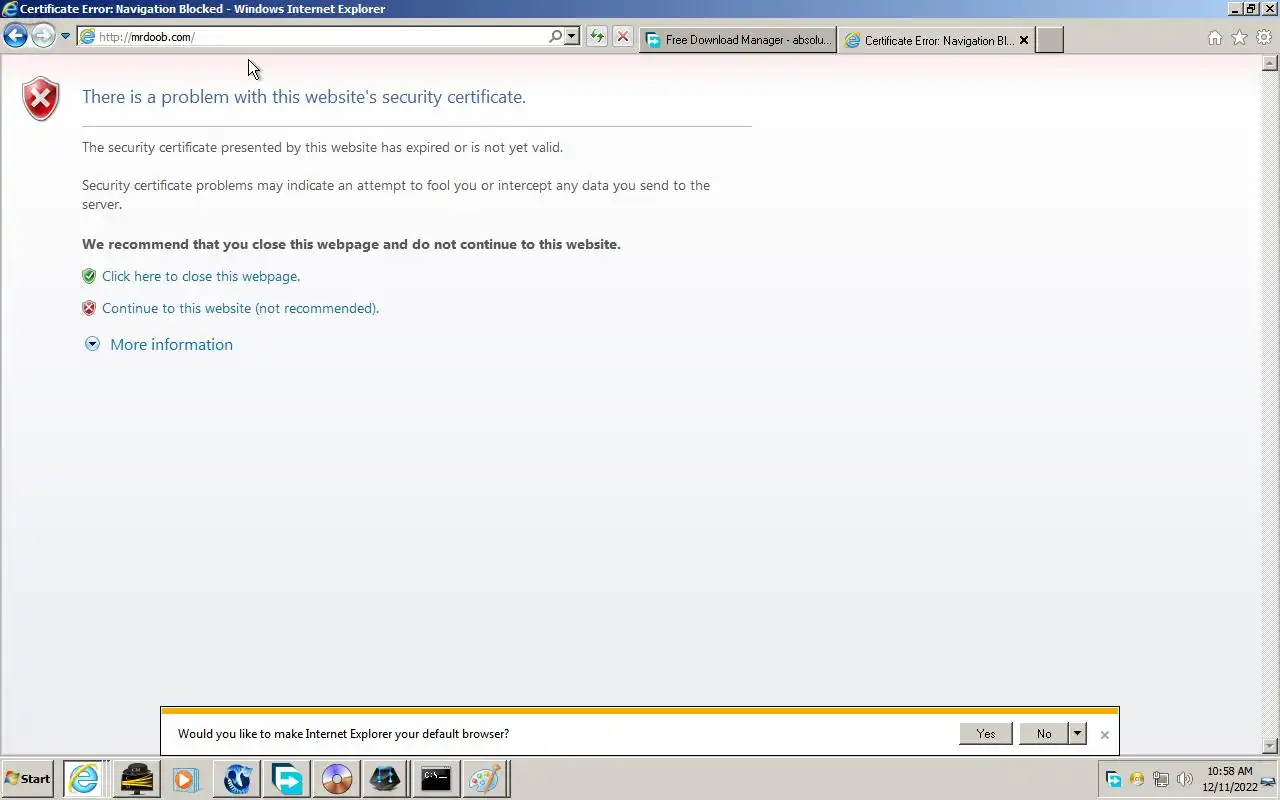Click here to close this webpage
The width and height of the screenshot is (1280, 800).
tap(200, 276)
